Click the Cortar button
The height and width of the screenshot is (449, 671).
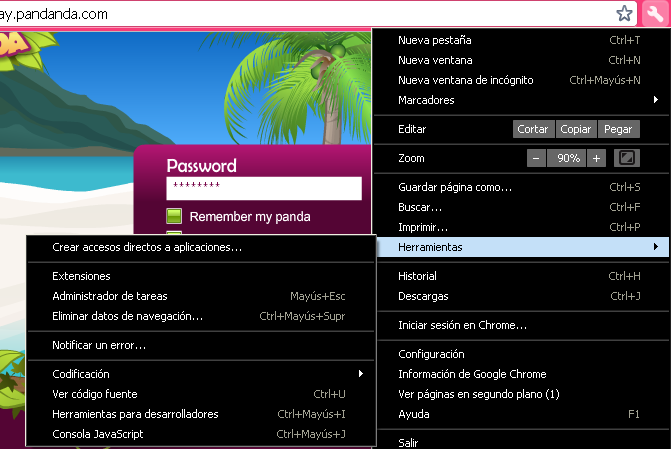point(533,129)
